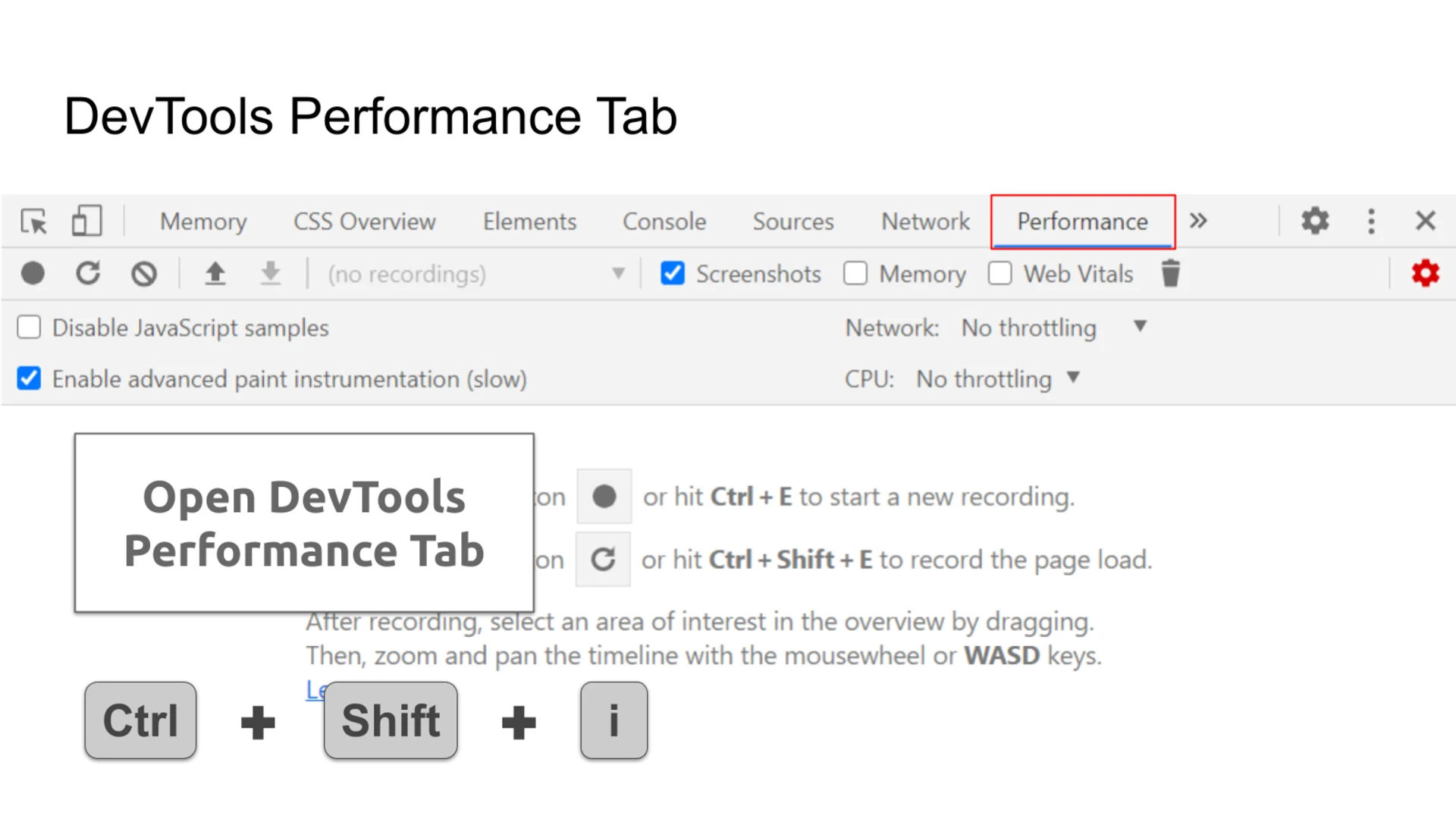The image size is (1456, 819).
Task: Open the capture settings gear
Action: [1425, 274]
